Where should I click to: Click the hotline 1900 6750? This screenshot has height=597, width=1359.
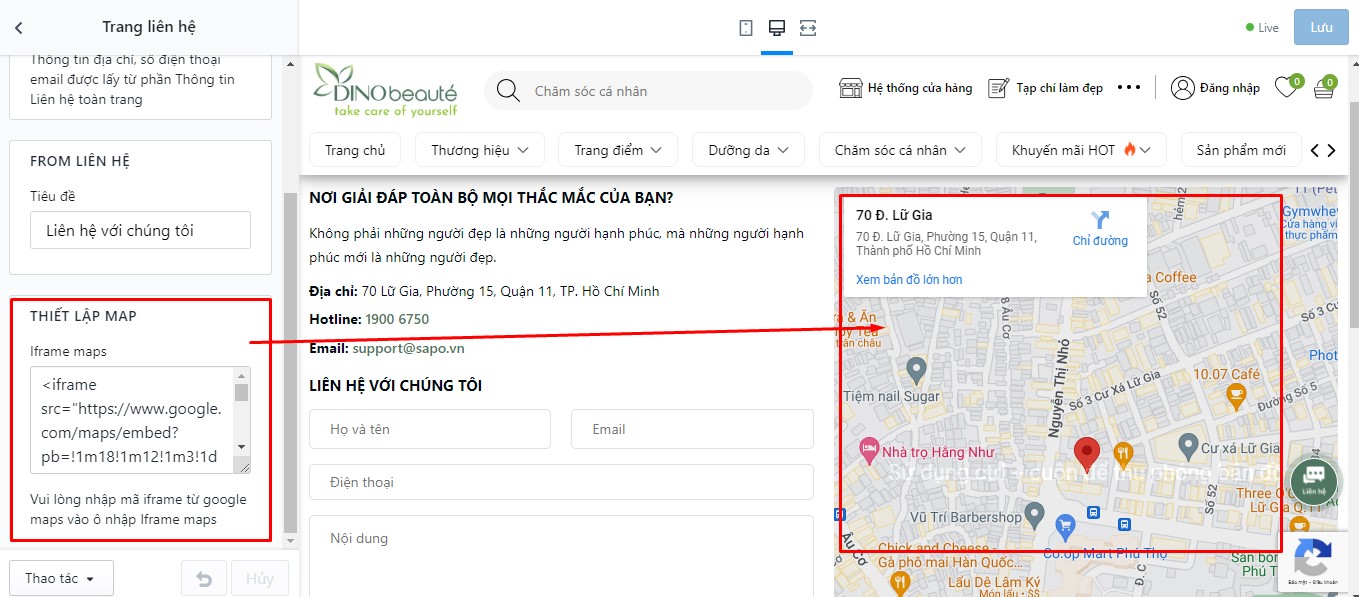tap(397, 319)
